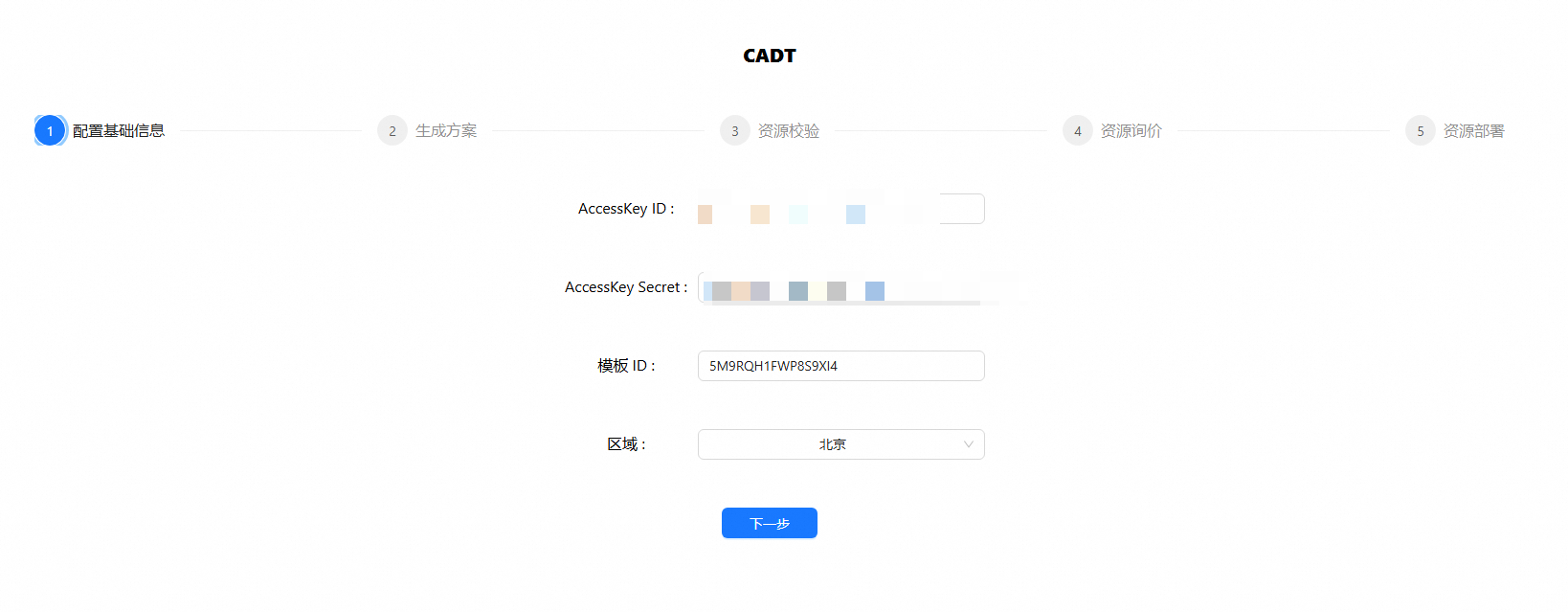The height and width of the screenshot is (612, 1568).
Task: Select the 生成方案 step label
Action: click(x=446, y=131)
